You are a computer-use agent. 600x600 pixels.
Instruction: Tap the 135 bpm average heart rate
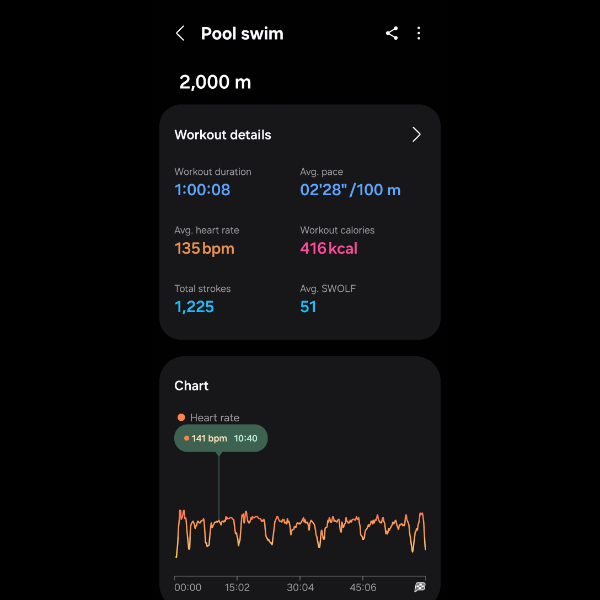click(207, 248)
